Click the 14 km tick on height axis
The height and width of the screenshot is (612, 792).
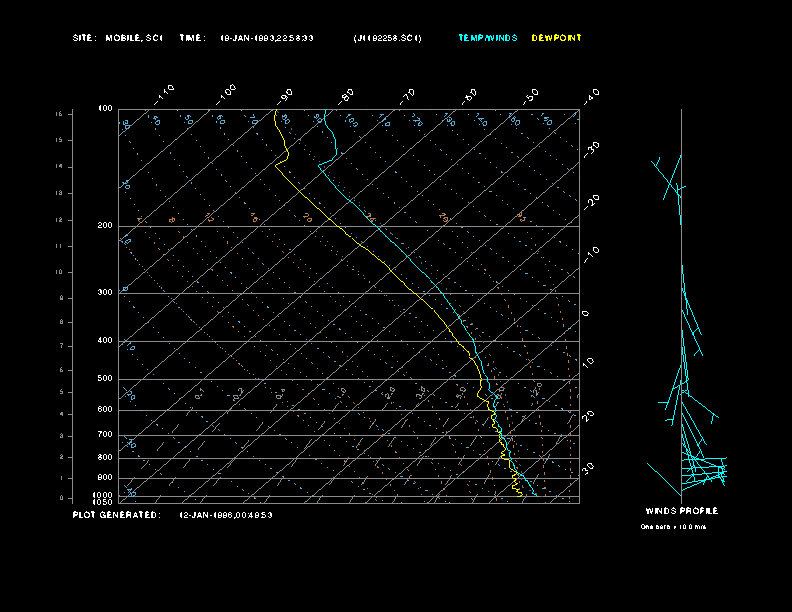click(x=60, y=167)
